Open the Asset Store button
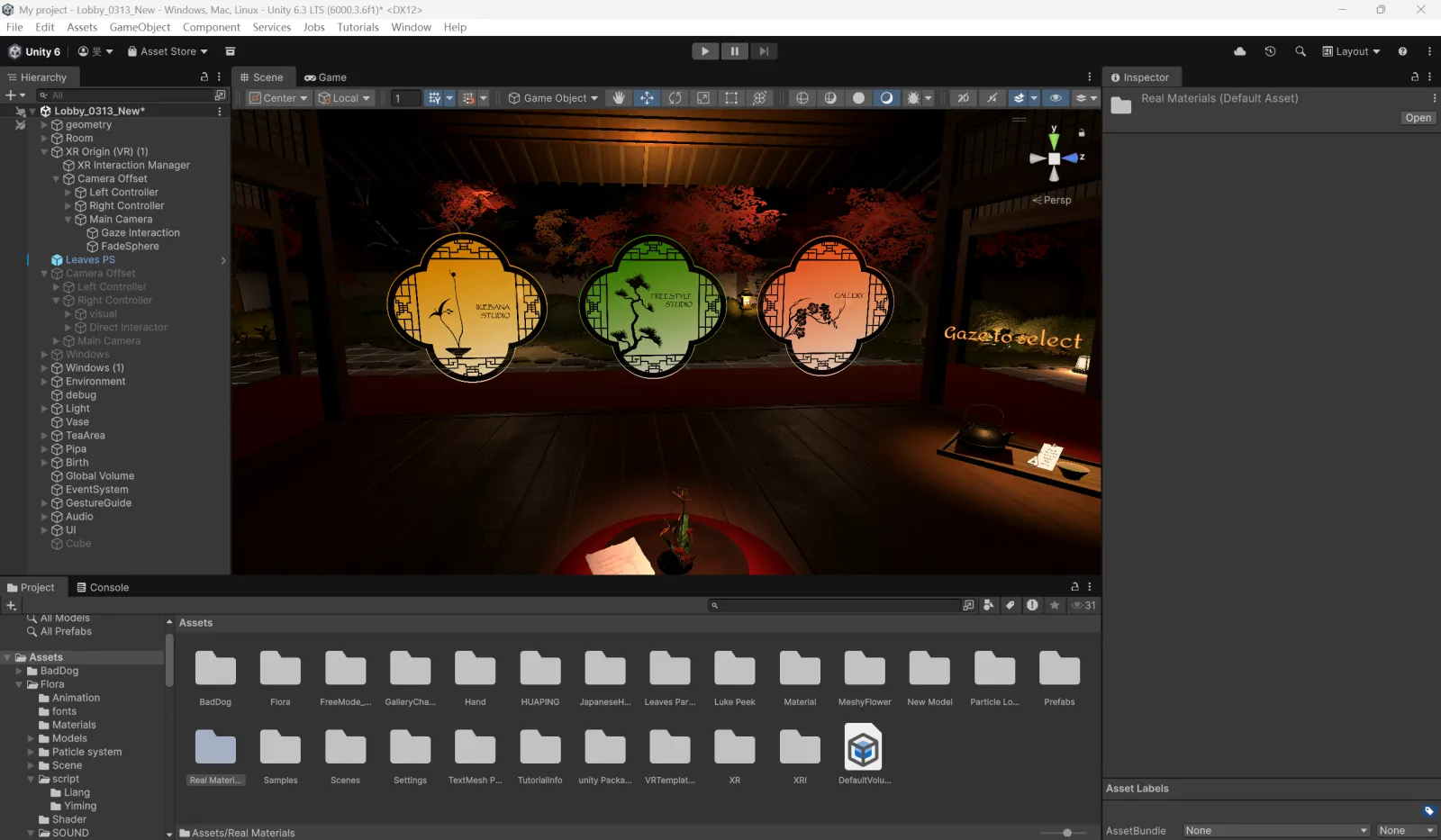This screenshot has width=1441, height=840. 168,51
